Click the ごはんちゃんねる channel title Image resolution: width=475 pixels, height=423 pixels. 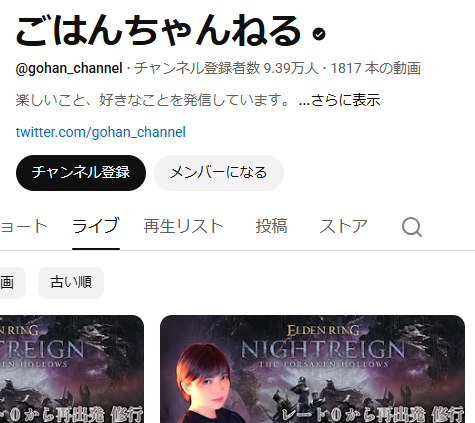pos(158,31)
